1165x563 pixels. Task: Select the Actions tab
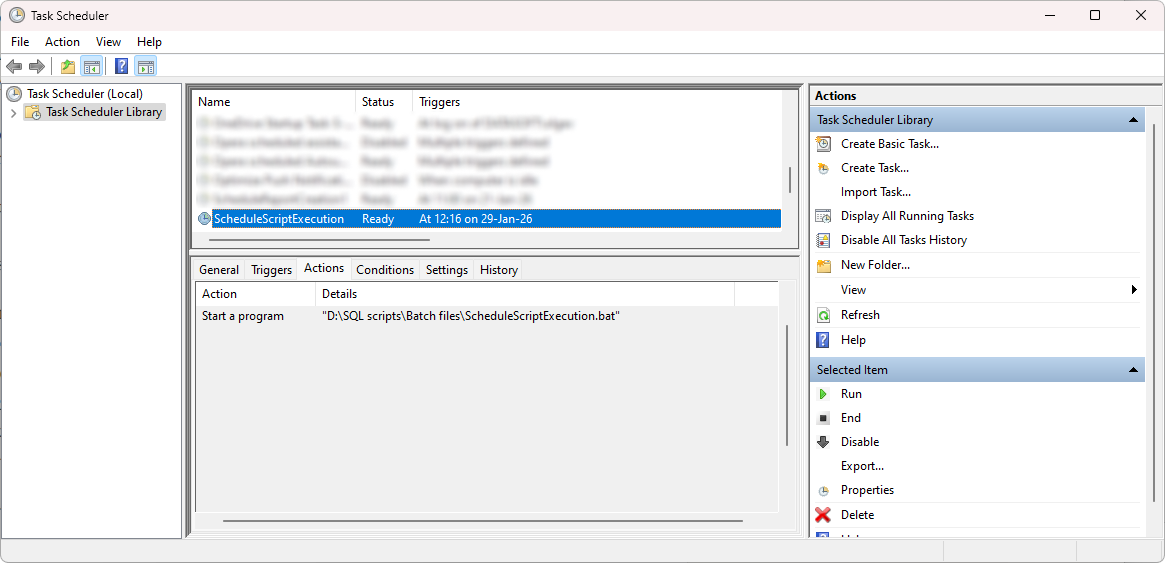click(324, 268)
